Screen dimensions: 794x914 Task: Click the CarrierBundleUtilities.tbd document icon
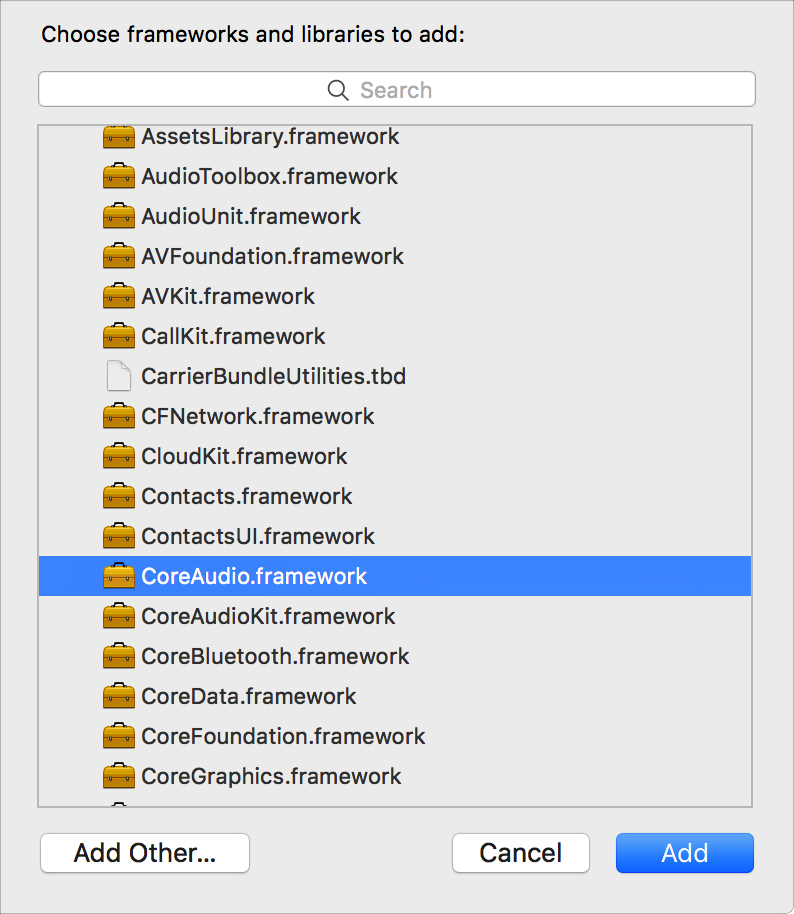118,376
